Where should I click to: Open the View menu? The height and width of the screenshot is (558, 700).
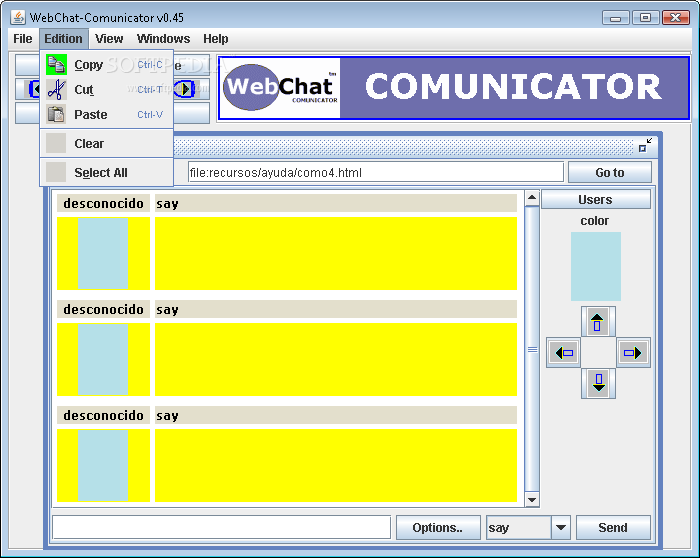[x=109, y=39]
